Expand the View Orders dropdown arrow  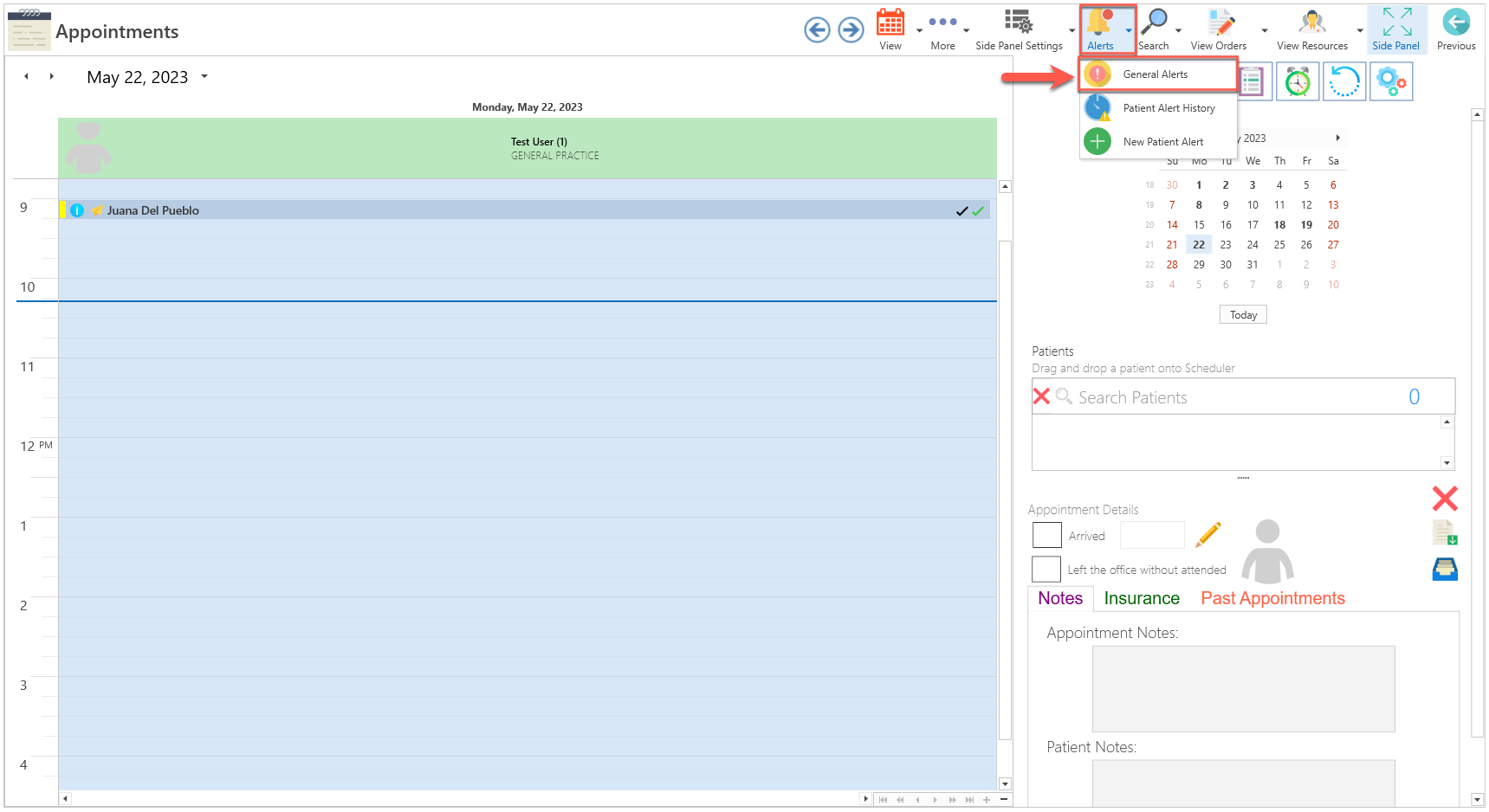coord(1264,31)
